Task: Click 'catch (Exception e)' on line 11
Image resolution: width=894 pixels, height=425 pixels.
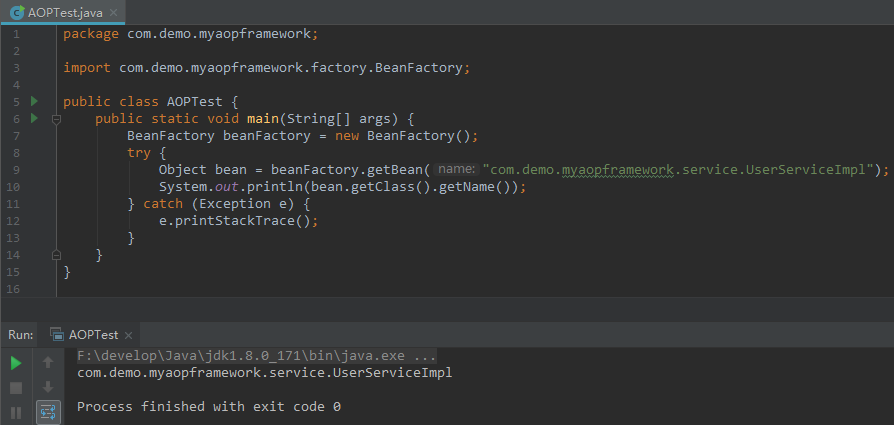Action: click(x=219, y=204)
